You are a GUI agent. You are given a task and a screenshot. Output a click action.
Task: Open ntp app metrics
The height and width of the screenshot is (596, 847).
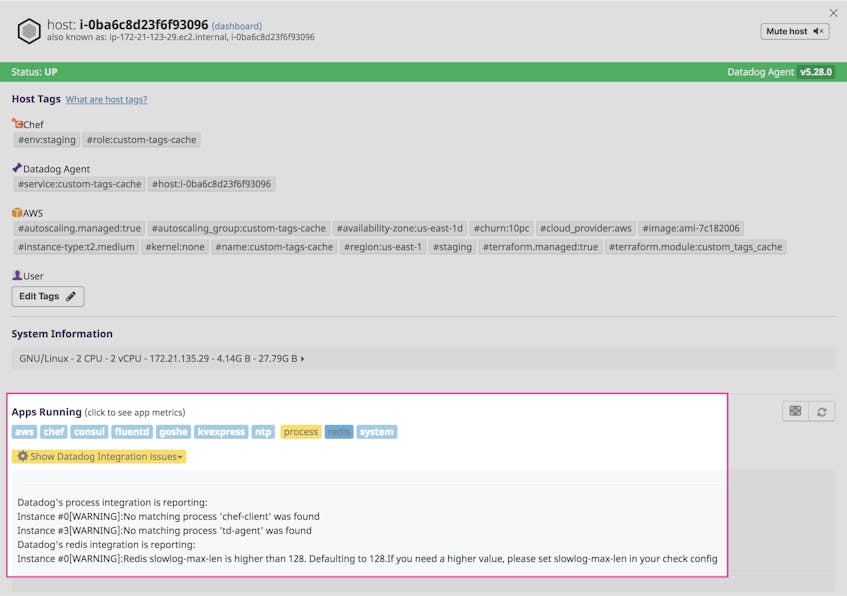coord(263,432)
